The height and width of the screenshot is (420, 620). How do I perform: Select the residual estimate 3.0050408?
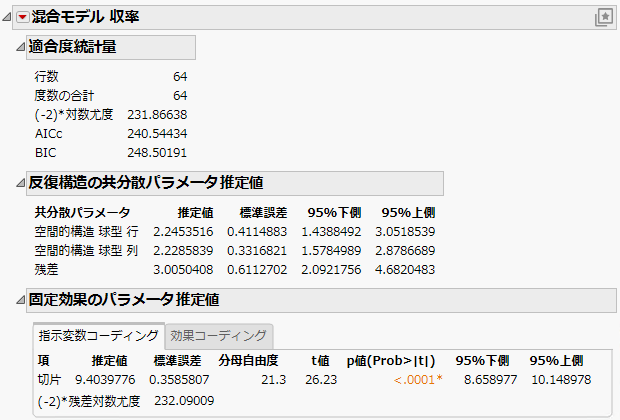(x=183, y=269)
